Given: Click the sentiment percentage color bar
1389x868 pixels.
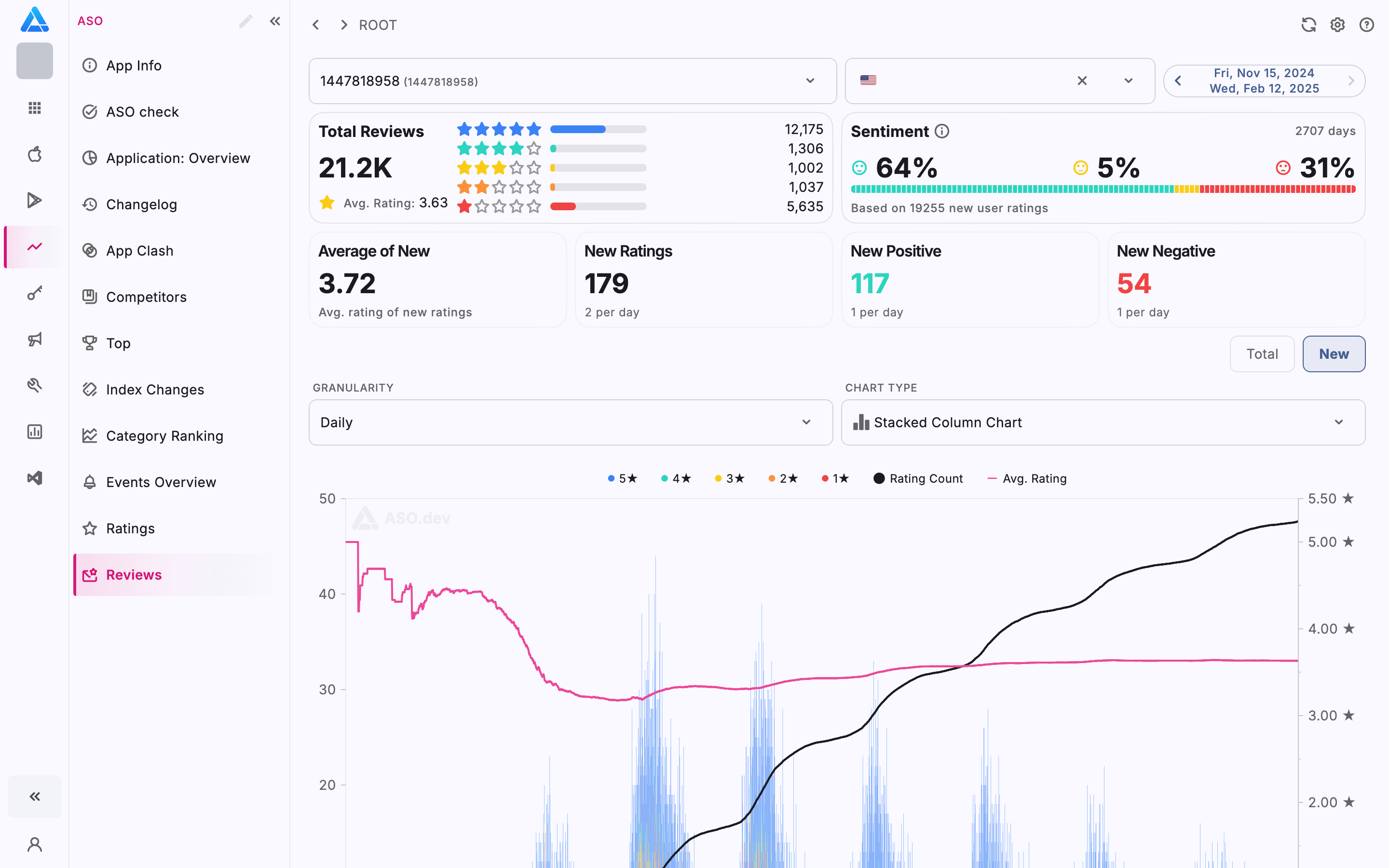Looking at the screenshot, I should coord(1103,189).
